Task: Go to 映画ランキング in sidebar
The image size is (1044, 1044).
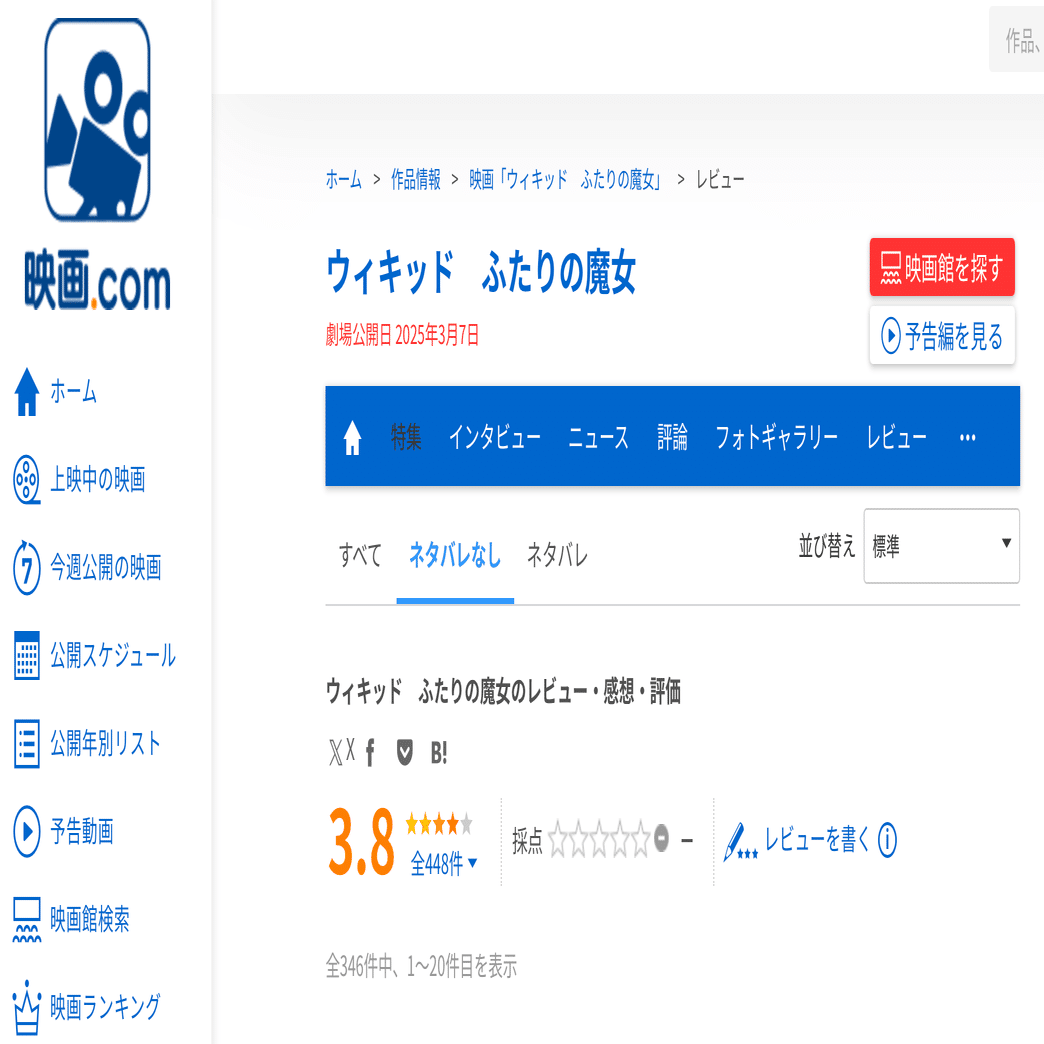Action: pyautogui.click(x=105, y=1007)
